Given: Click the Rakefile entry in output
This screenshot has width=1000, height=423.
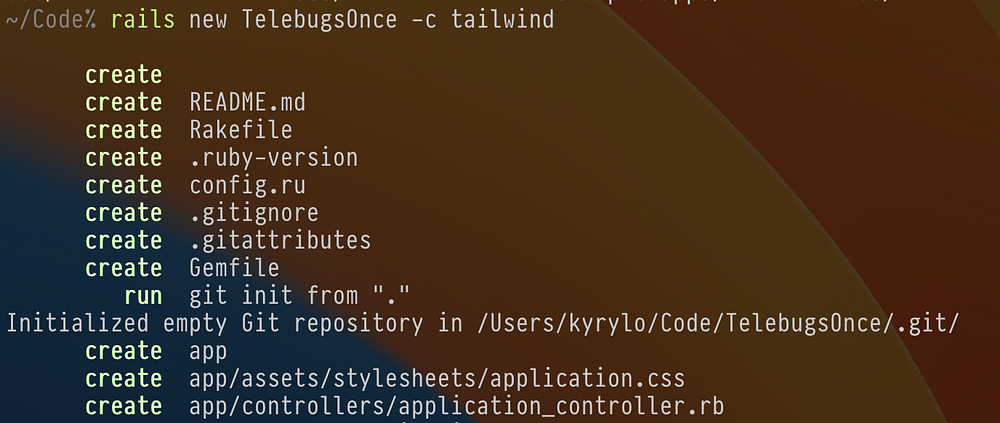Looking at the screenshot, I should 241,130.
